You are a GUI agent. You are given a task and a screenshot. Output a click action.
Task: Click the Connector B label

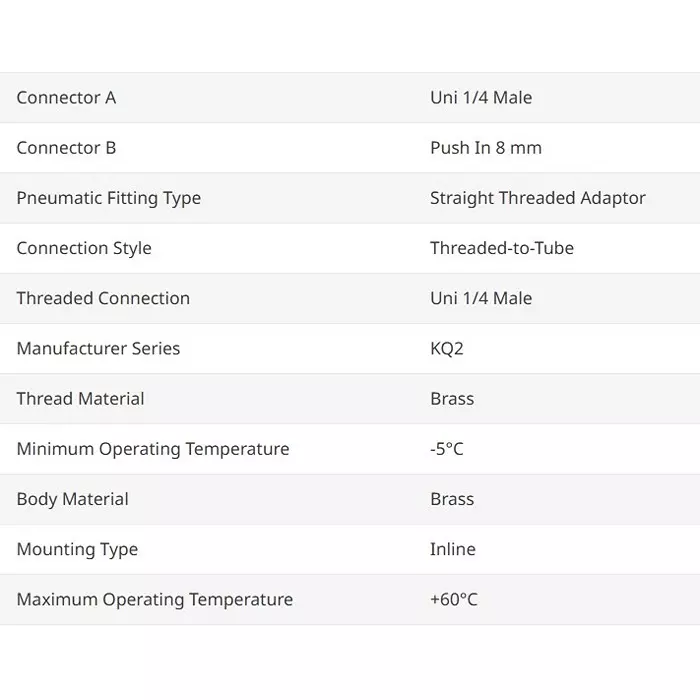(x=66, y=148)
